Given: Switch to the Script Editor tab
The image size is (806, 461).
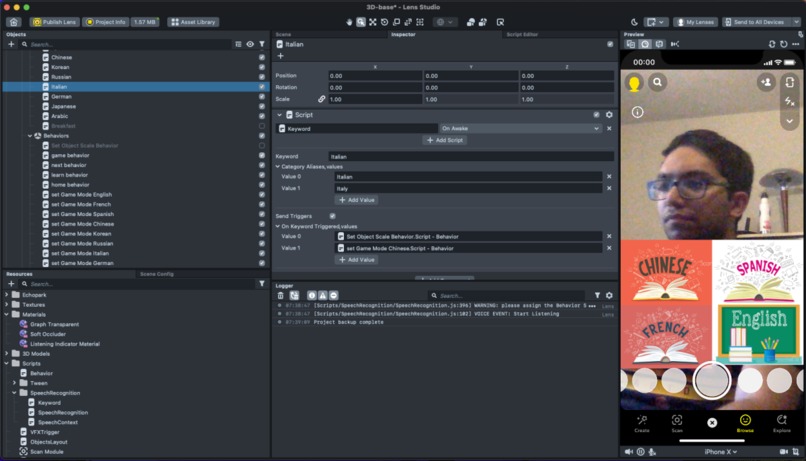Looking at the screenshot, I should [522, 34].
